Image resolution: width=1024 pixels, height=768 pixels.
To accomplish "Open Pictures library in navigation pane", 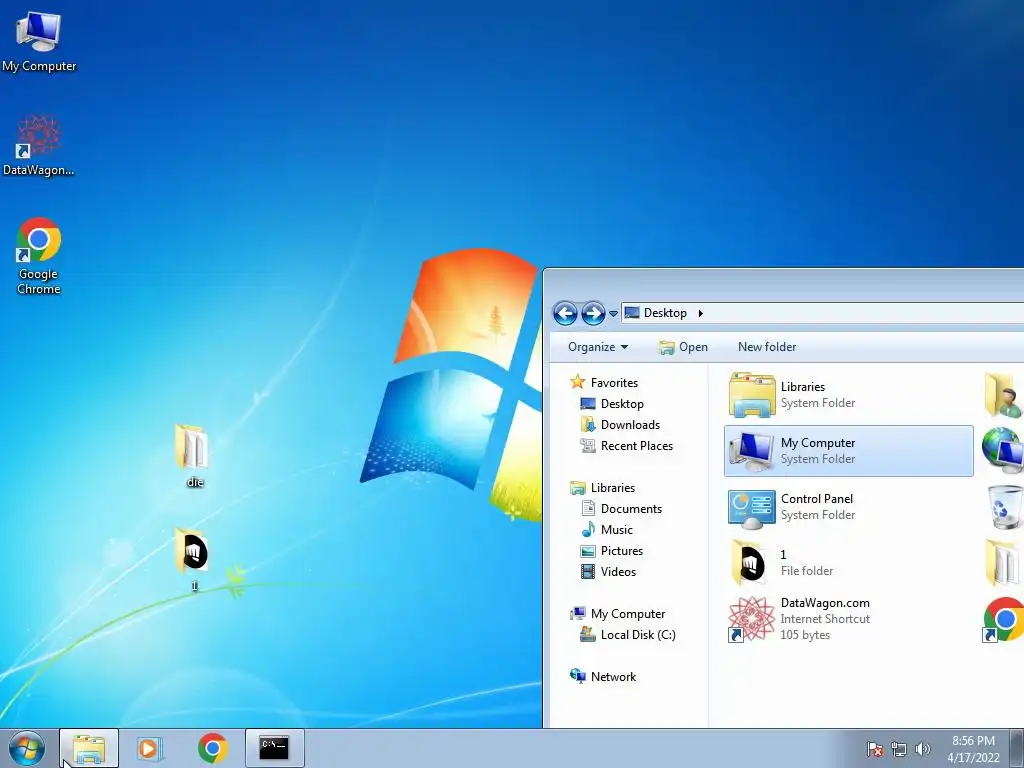I will tap(612, 551).
